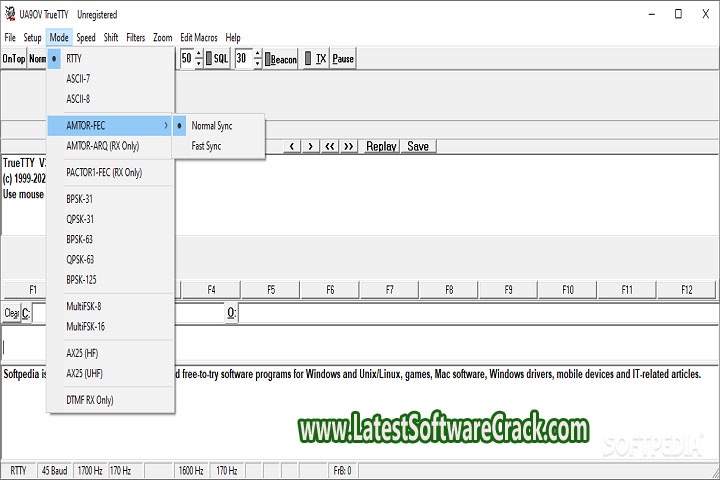The height and width of the screenshot is (480, 720).
Task: Toggle the TX transmit button
Action: [x=316, y=59]
